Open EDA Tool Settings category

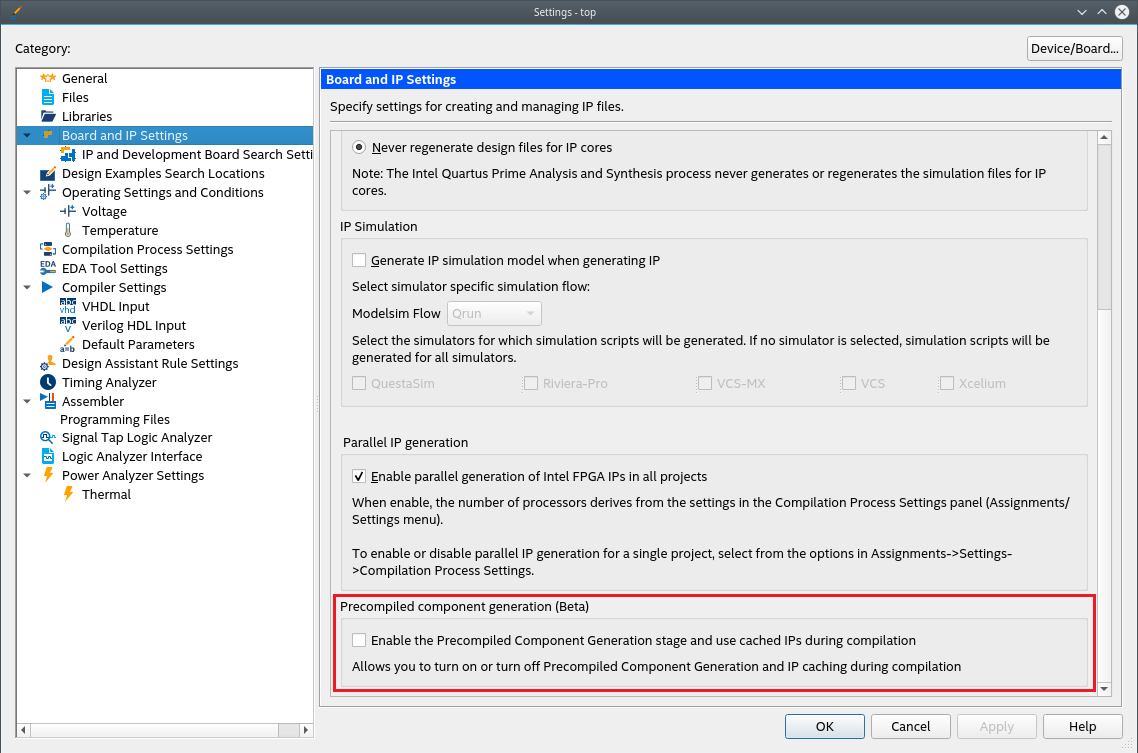point(115,268)
